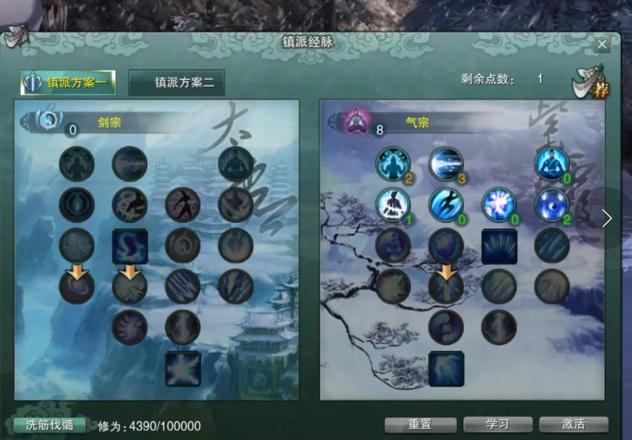Viewport: 632px width, 440px height.
Task: Select the blue energy burst skill icon
Action: 499,205
